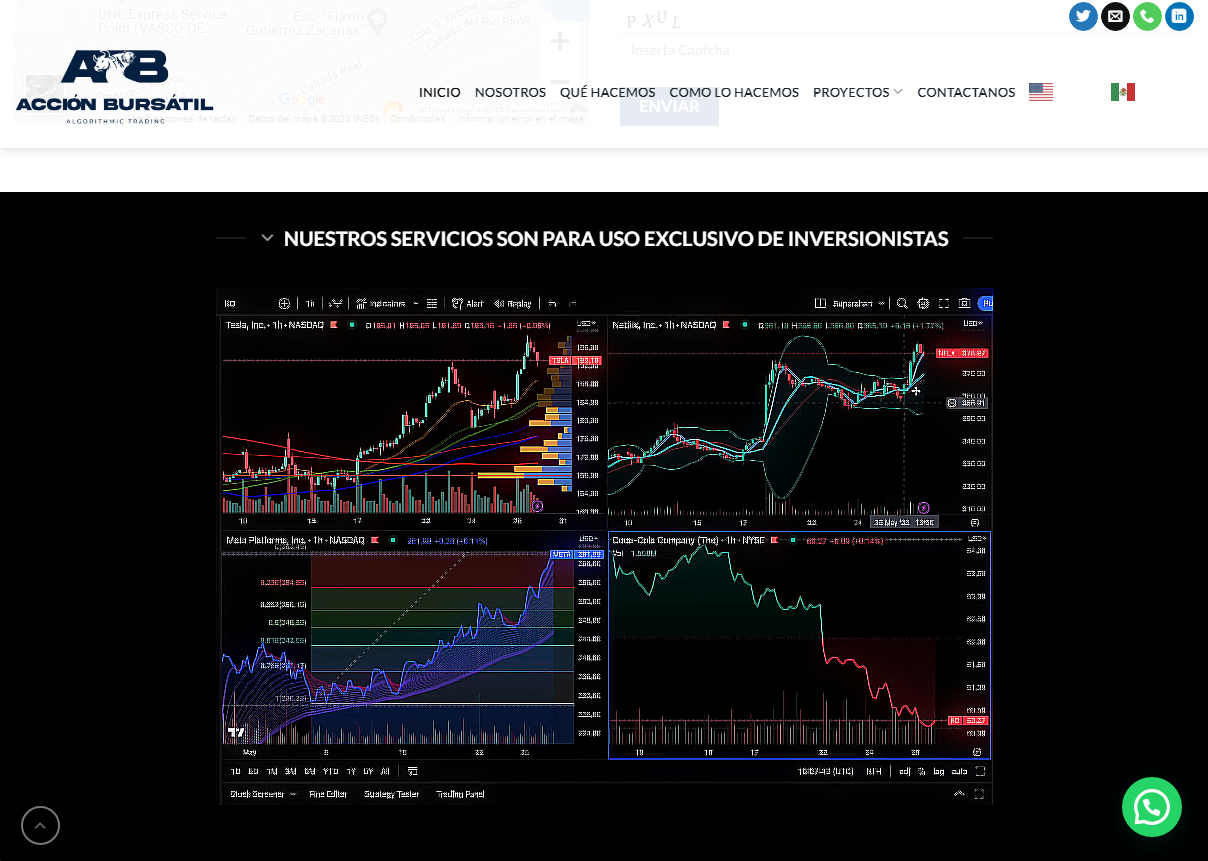Collapse the Nuestros Servicios section chevron

point(267,238)
